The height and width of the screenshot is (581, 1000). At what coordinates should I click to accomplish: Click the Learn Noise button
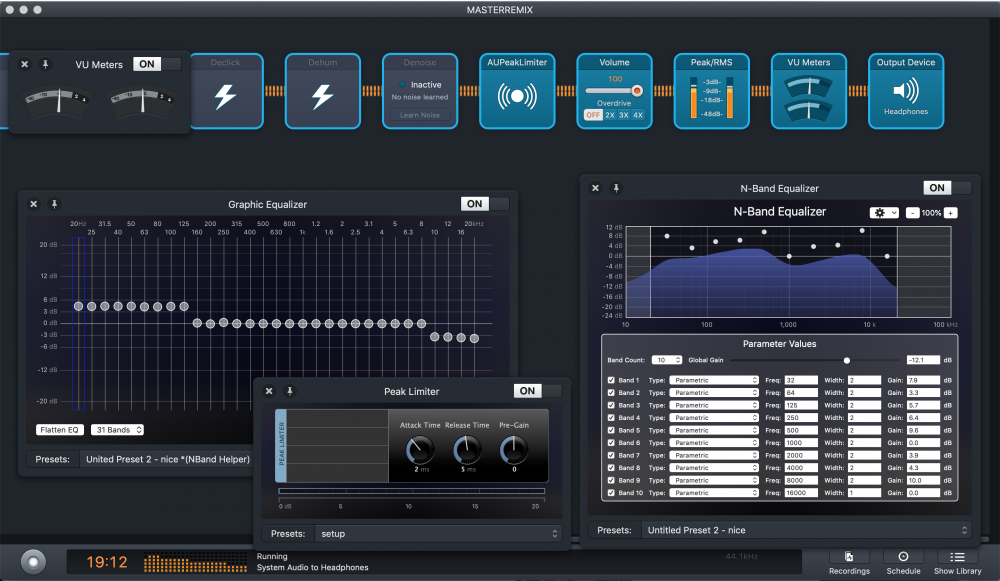tap(420, 115)
